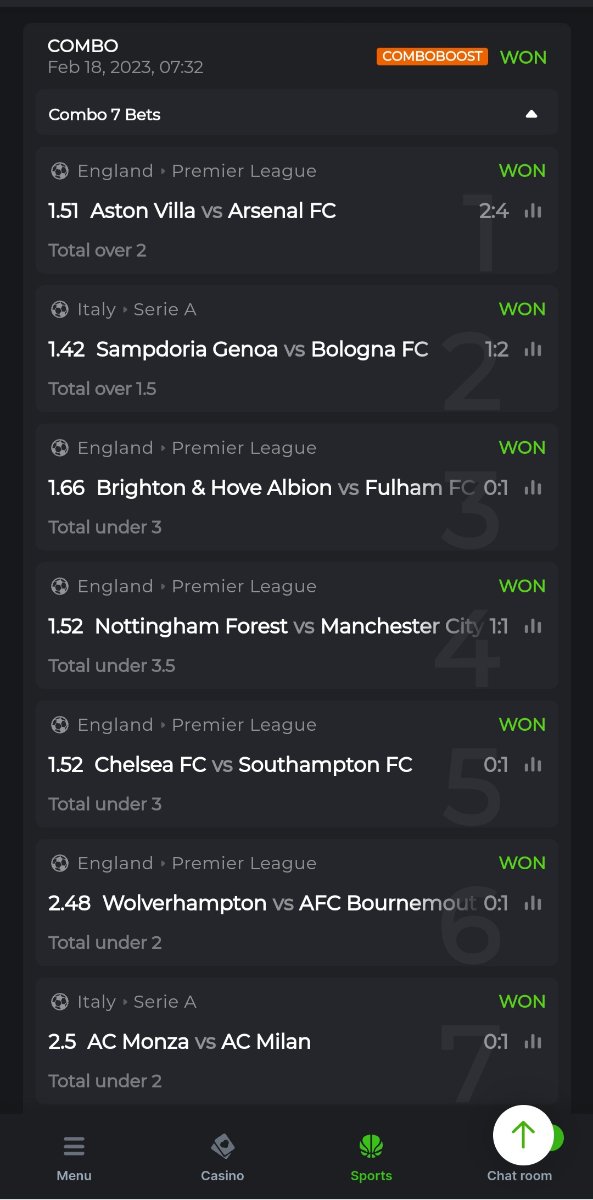View statistics for Brighton vs Fulham match

pyautogui.click(x=533, y=488)
